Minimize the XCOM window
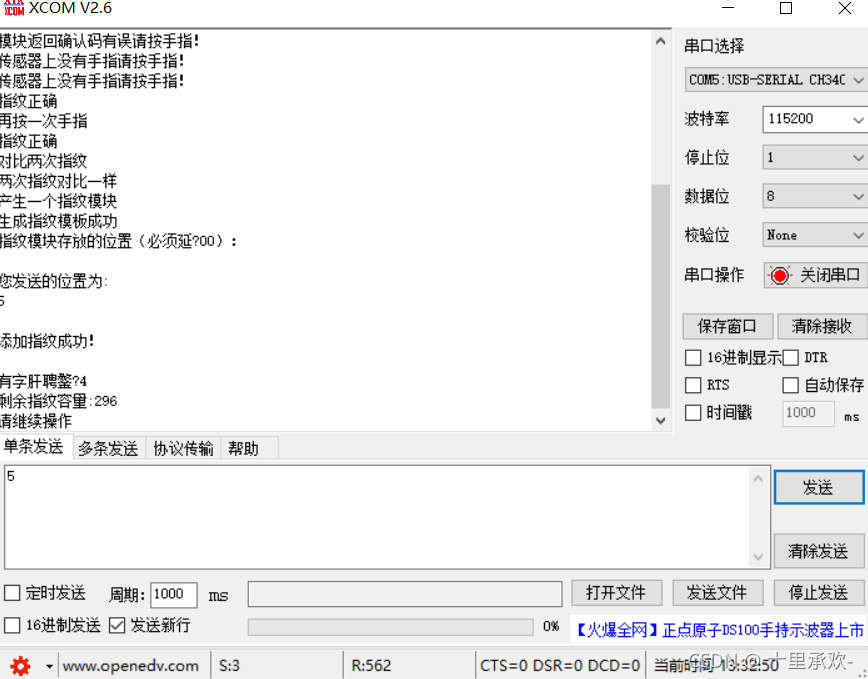This screenshot has height=679, width=868. (728, 8)
